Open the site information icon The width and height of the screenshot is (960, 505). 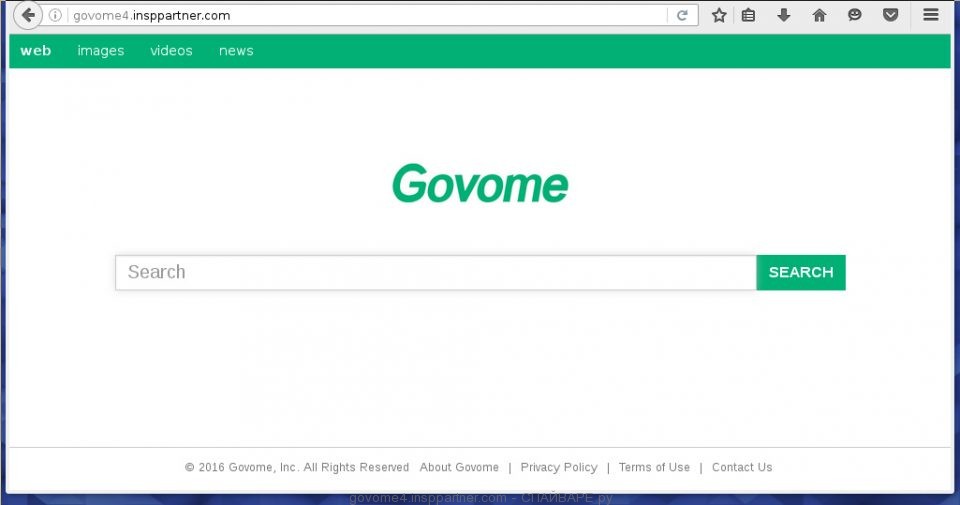coord(56,16)
